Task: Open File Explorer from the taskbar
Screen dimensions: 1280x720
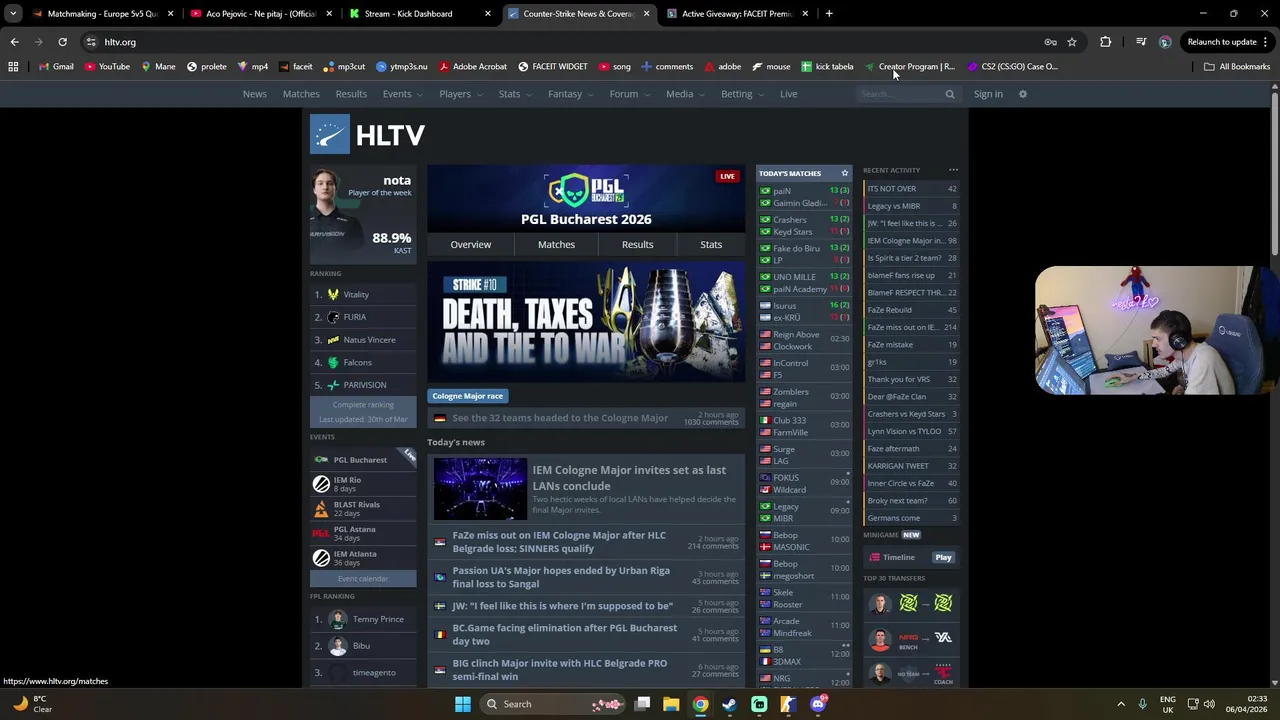Action: pyautogui.click(x=671, y=704)
